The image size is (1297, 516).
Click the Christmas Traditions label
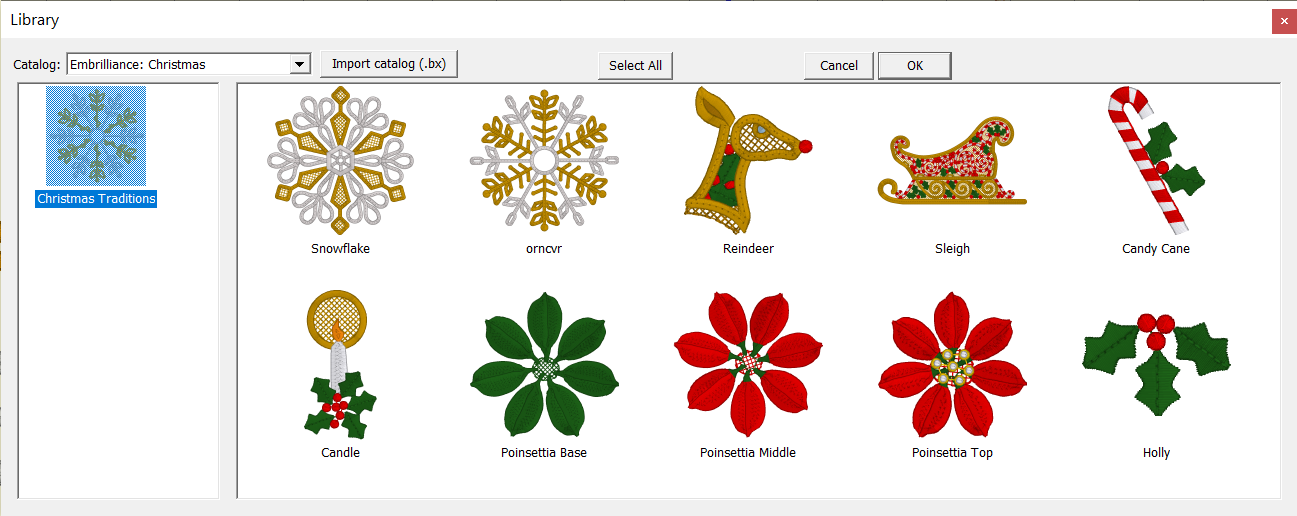tap(96, 199)
